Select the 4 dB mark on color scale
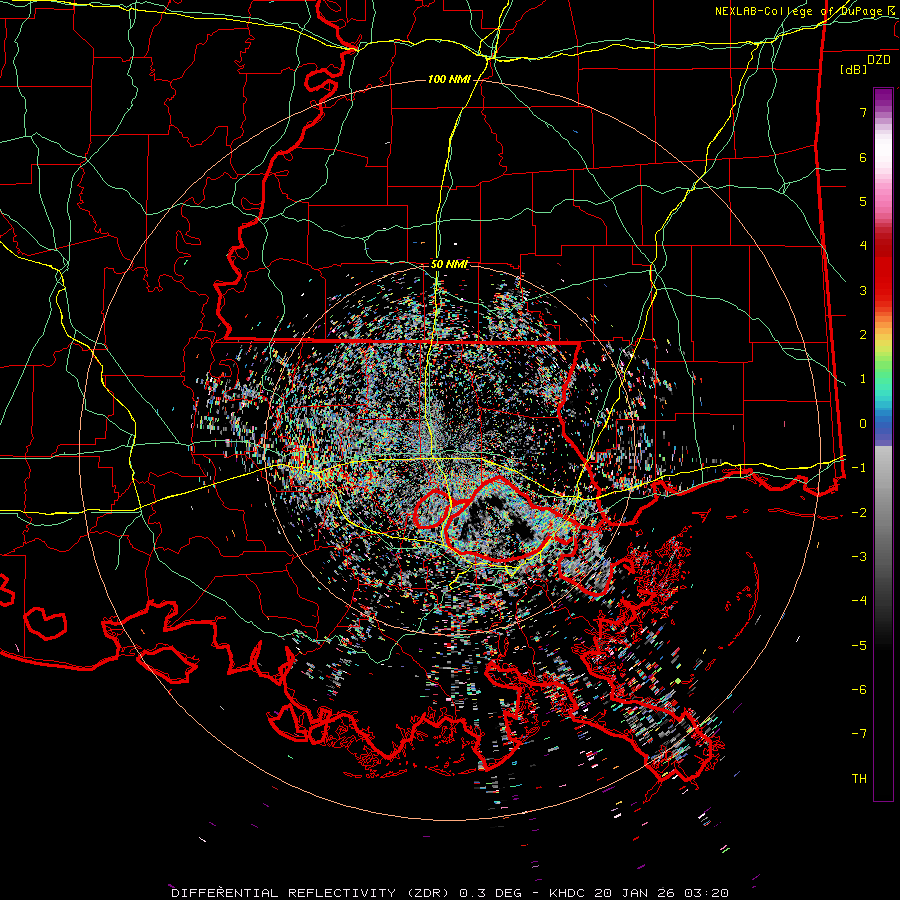900x900 pixels. point(863,246)
